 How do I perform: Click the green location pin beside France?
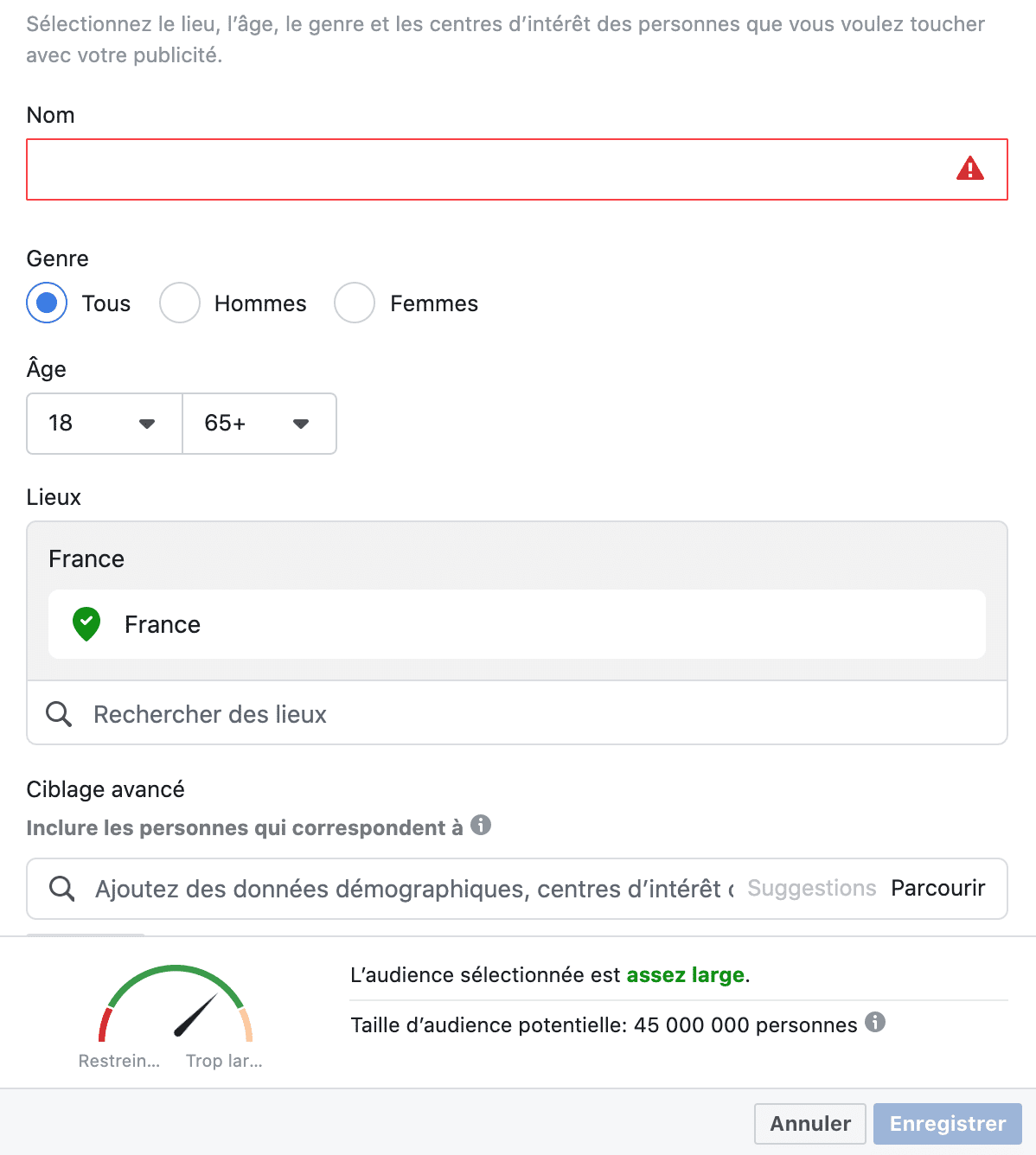tap(86, 624)
